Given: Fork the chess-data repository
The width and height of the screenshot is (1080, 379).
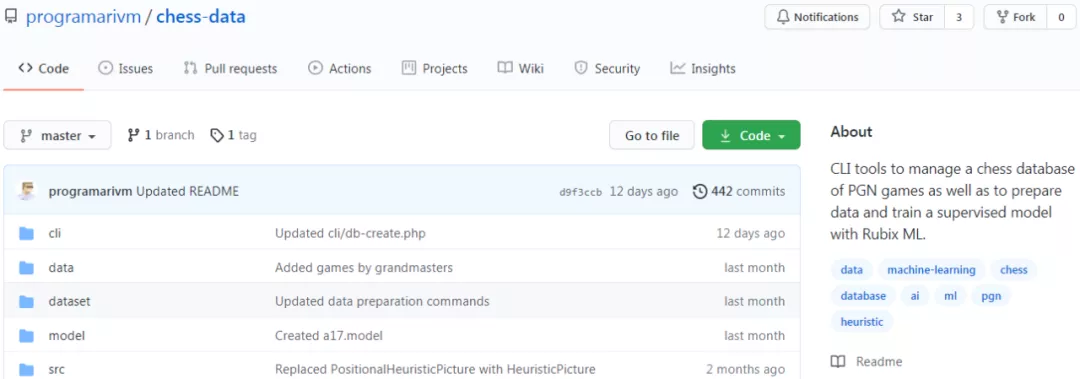Looking at the screenshot, I should pyautogui.click(x=1015, y=17).
